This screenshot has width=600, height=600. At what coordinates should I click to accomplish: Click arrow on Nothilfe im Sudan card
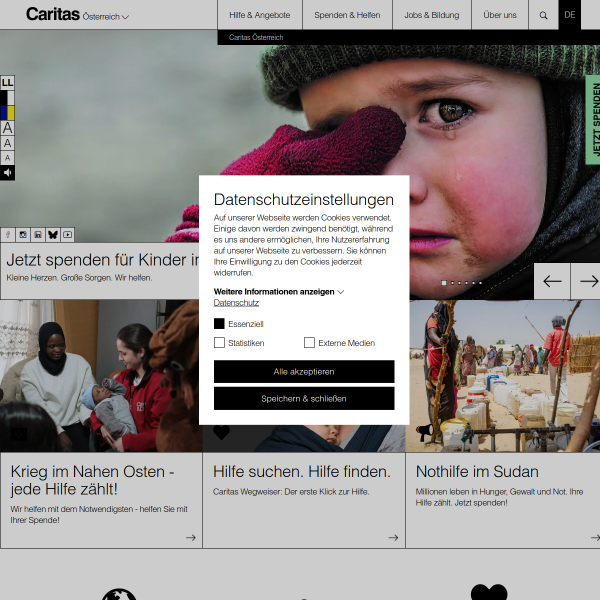(595, 538)
